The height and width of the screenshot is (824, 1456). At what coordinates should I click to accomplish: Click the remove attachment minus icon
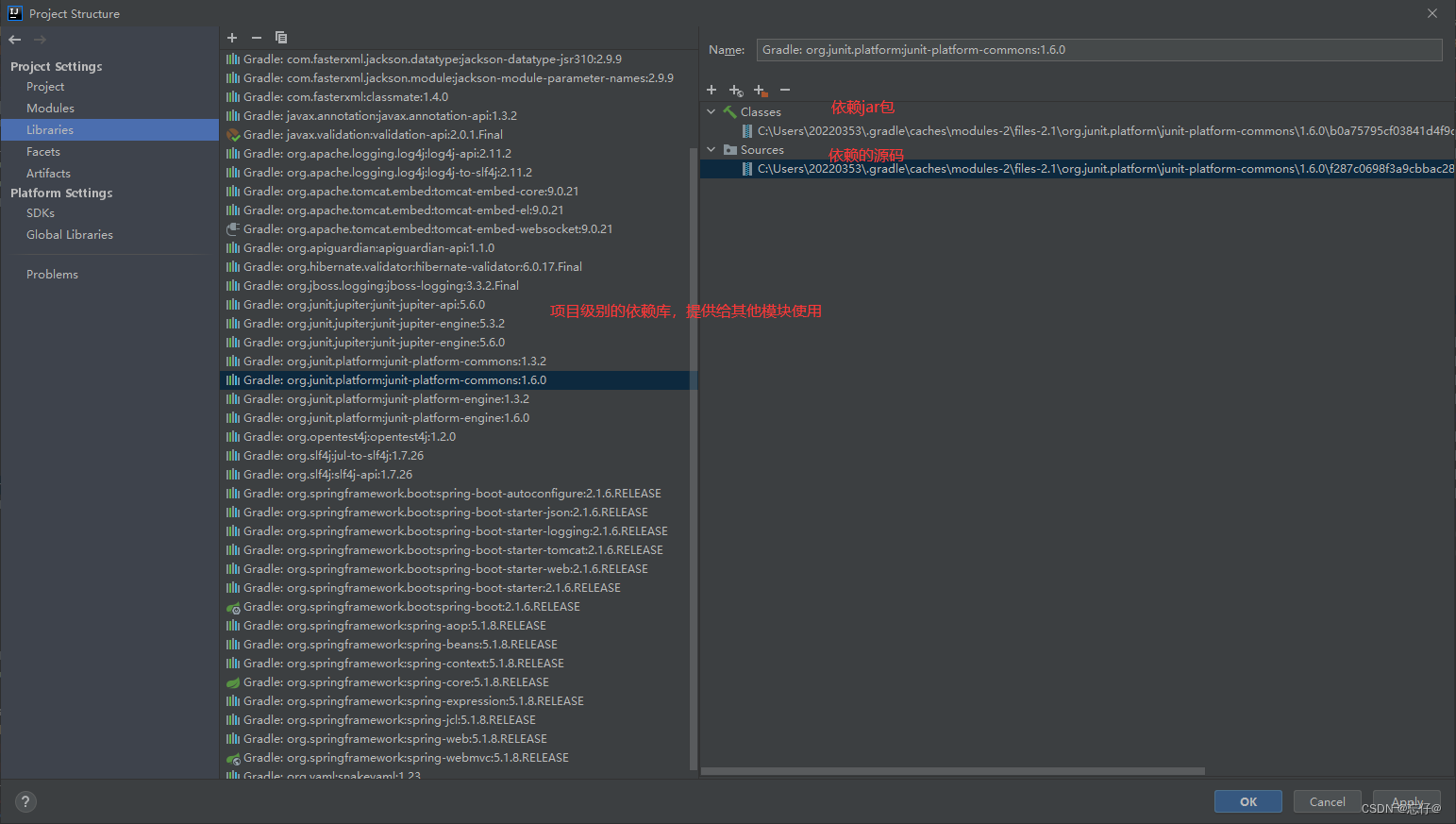click(784, 90)
